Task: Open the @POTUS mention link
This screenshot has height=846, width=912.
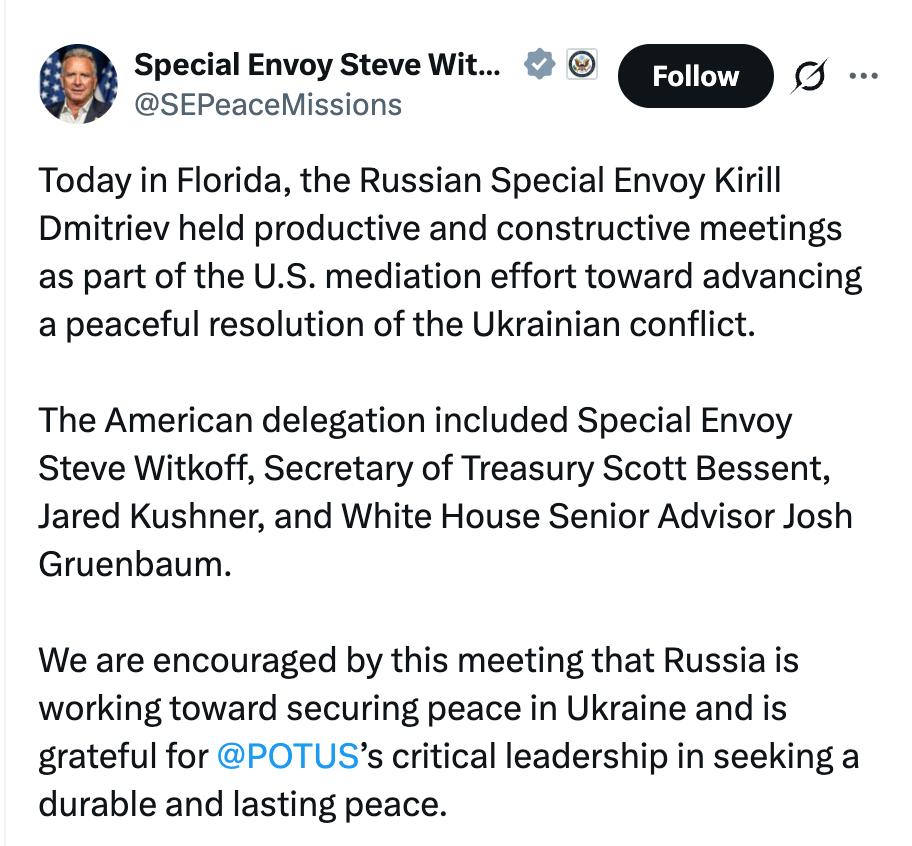Action: coord(287,756)
